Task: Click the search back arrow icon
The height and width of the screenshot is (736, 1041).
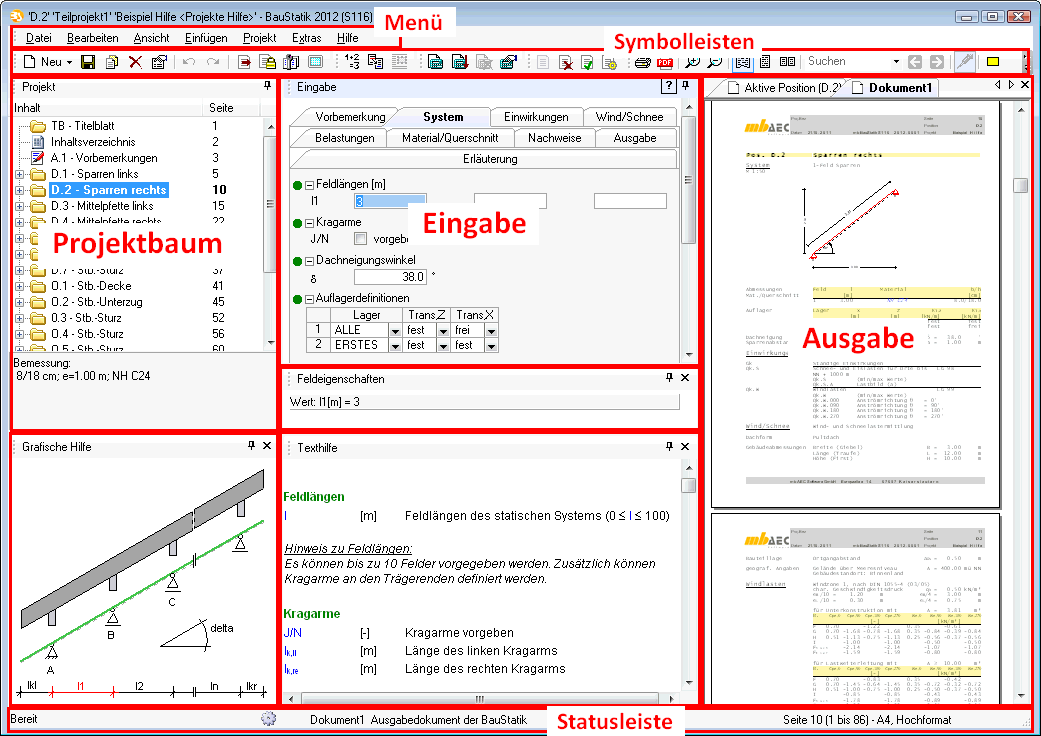Action: (915, 62)
